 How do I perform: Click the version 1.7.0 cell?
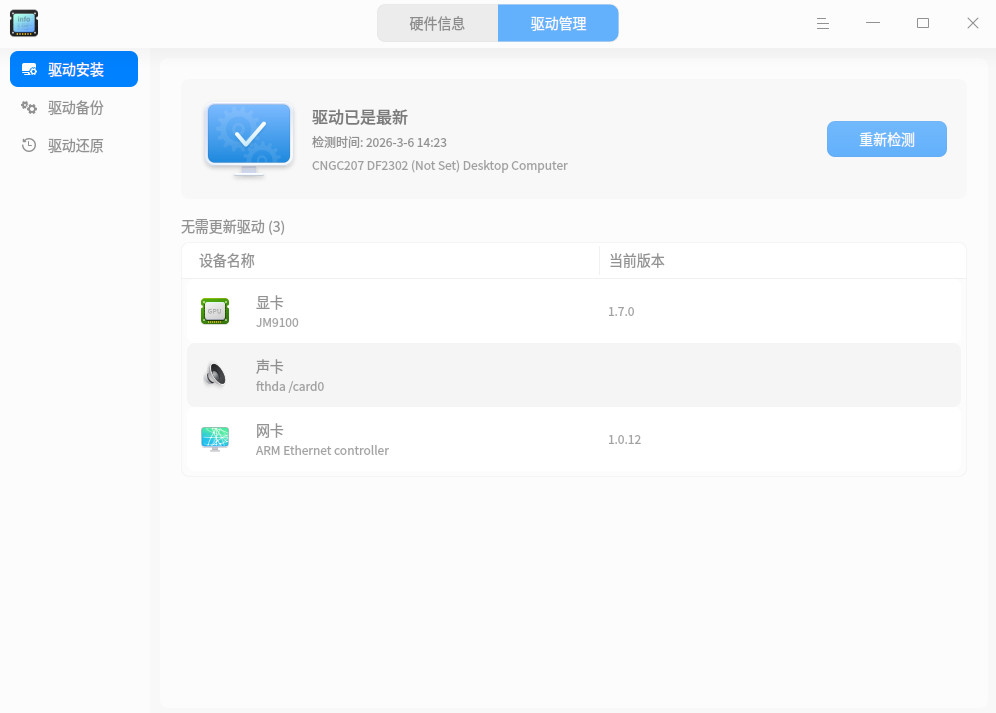coord(621,311)
